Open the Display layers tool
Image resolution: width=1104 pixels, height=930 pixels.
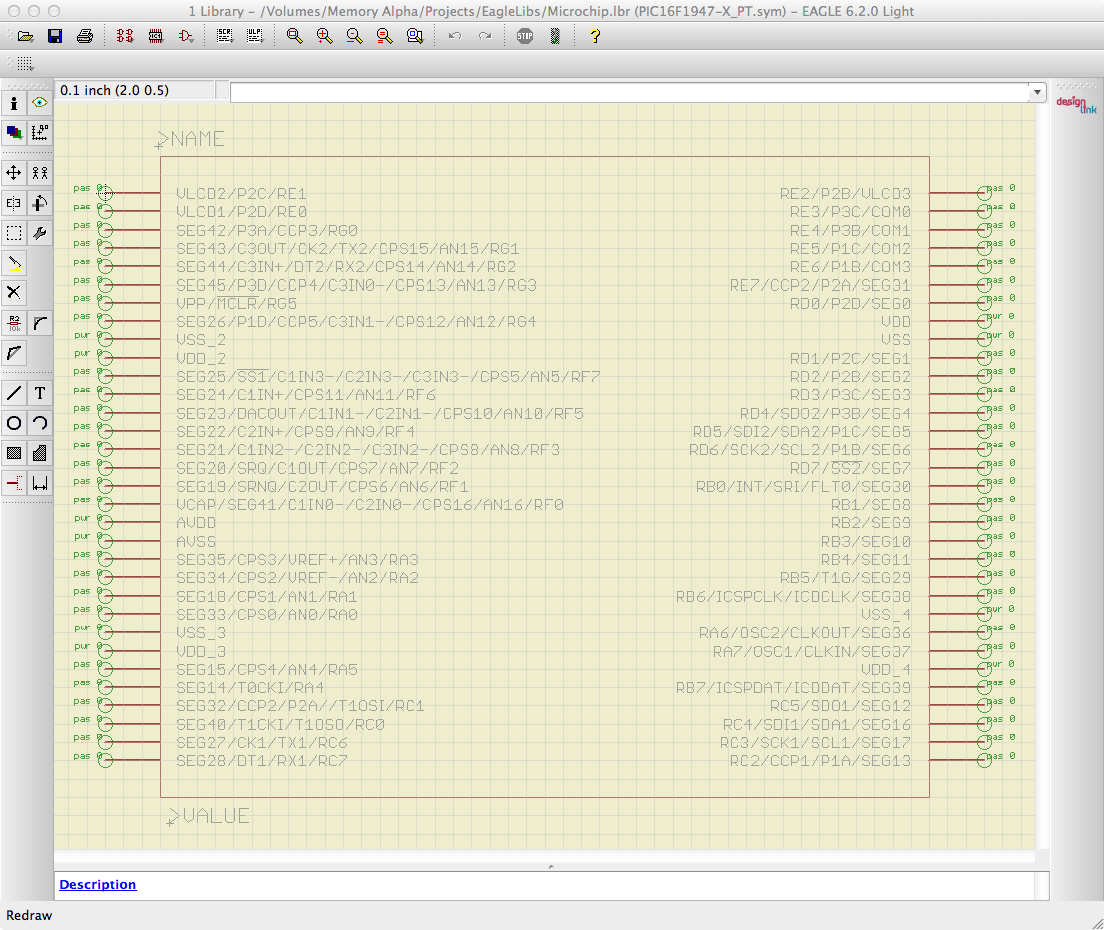(14, 132)
